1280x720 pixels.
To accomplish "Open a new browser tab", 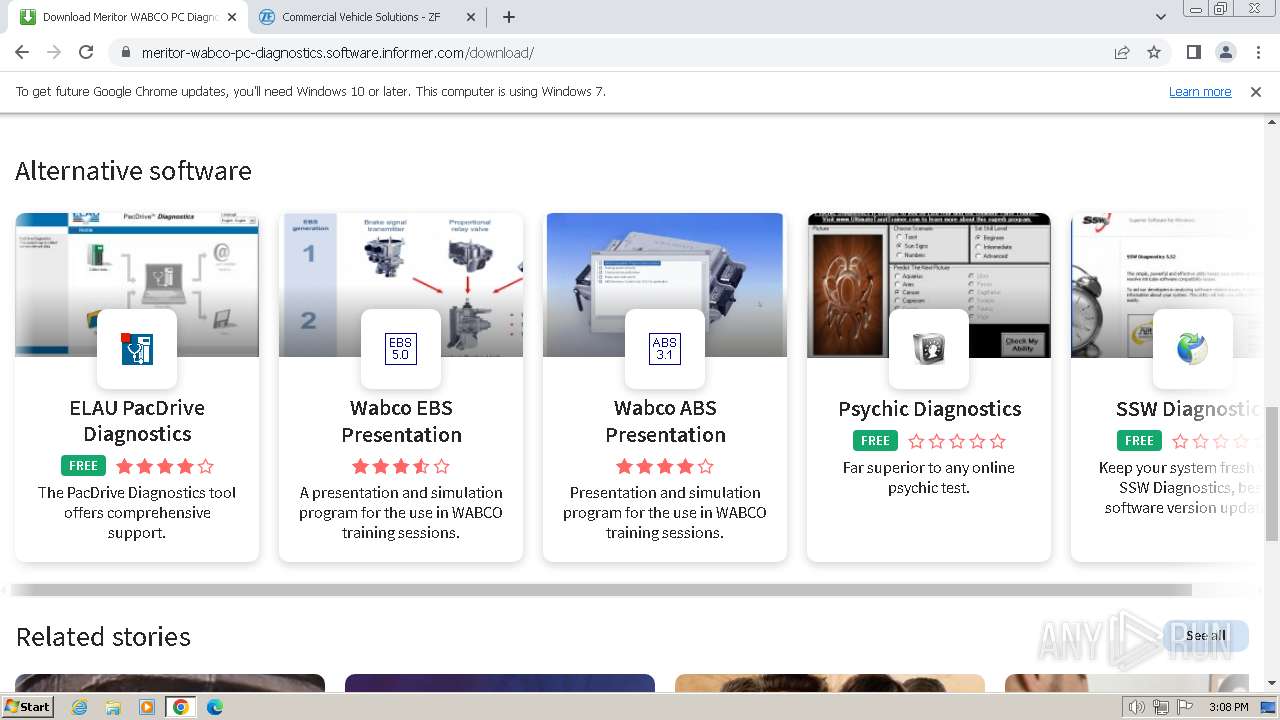I will (508, 17).
